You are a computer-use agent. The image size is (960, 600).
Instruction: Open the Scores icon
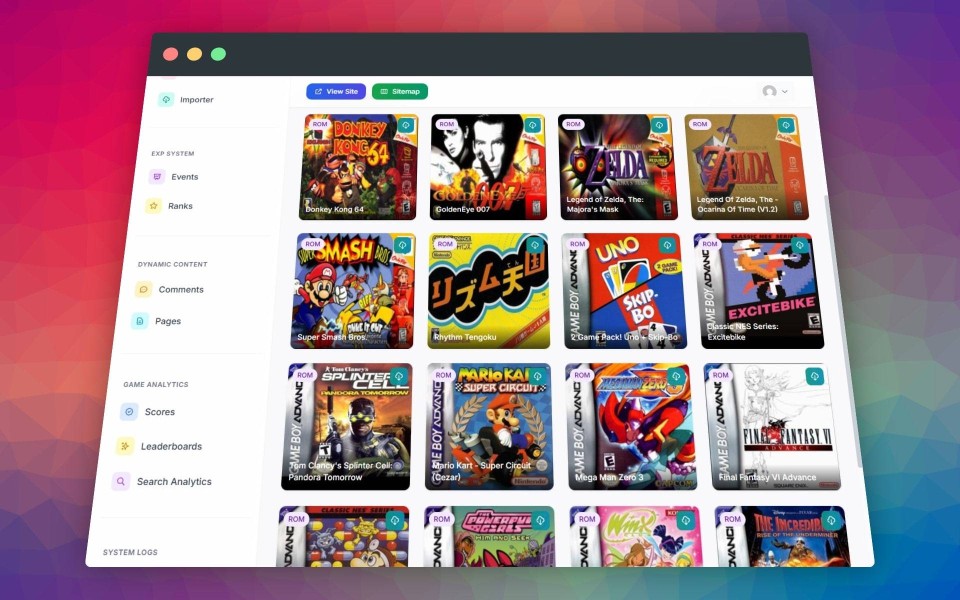[129, 411]
